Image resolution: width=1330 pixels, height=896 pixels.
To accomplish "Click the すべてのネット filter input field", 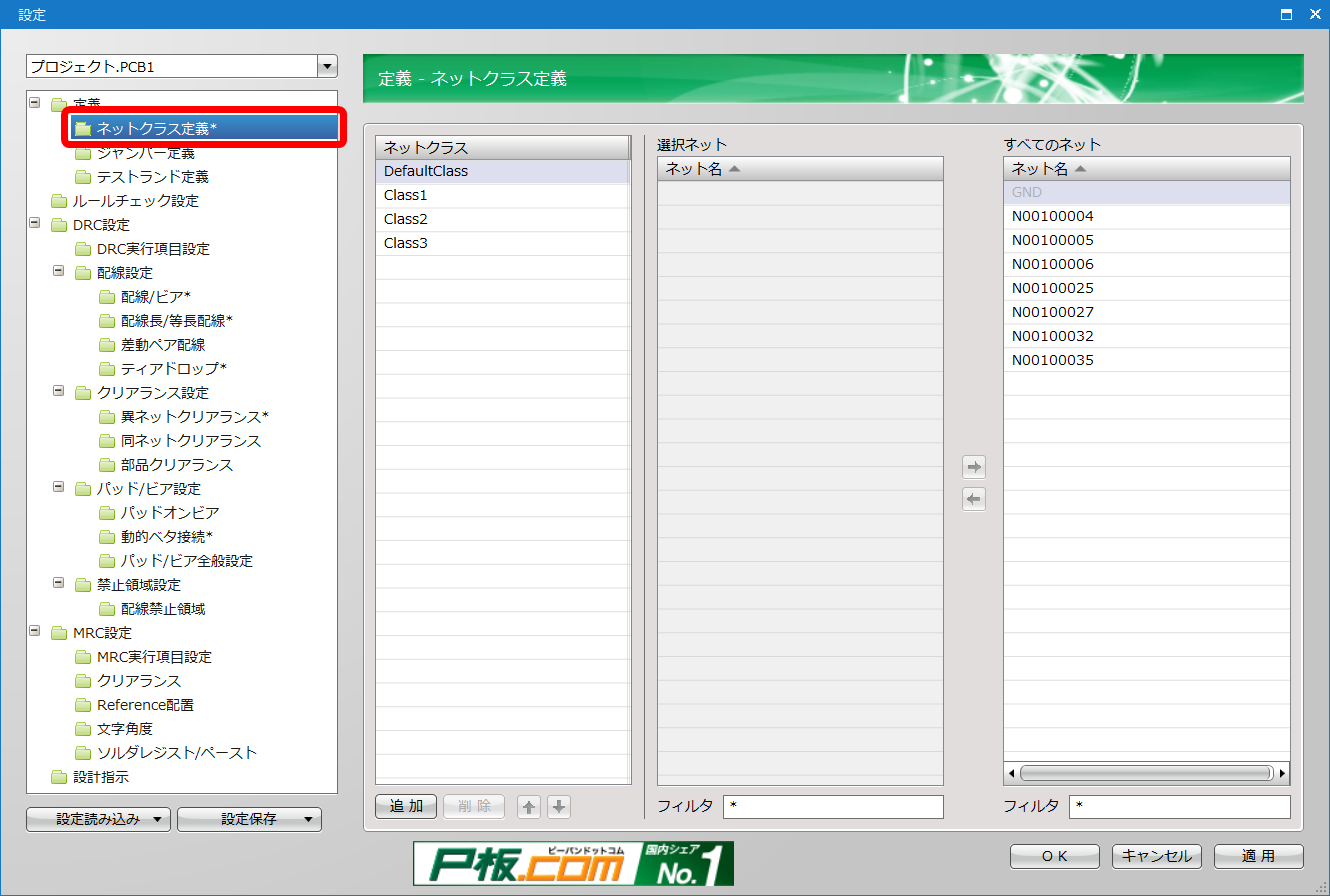I will (1179, 806).
